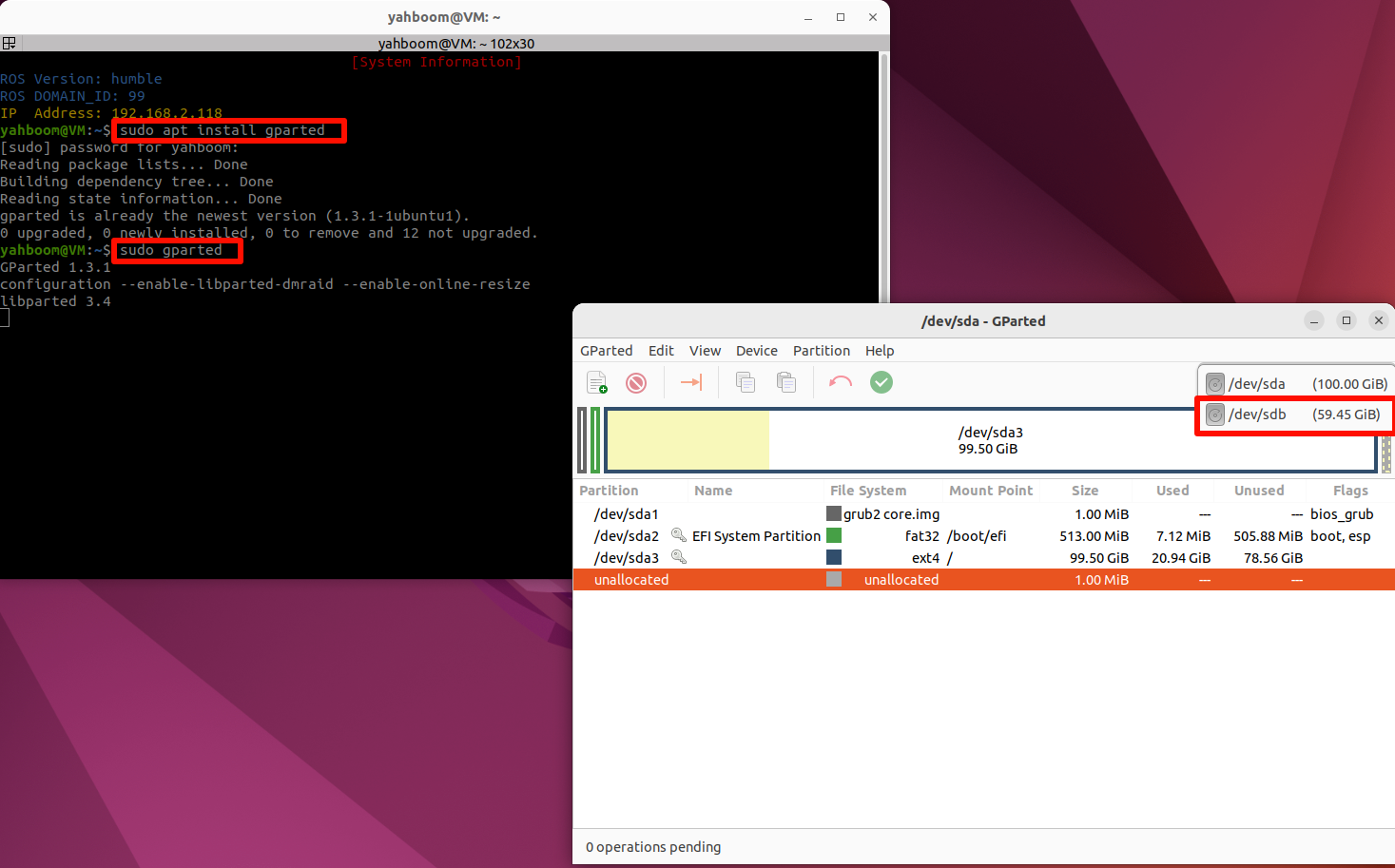The height and width of the screenshot is (868, 1395).
Task: Click the Undo last operation icon
Action: (841, 382)
